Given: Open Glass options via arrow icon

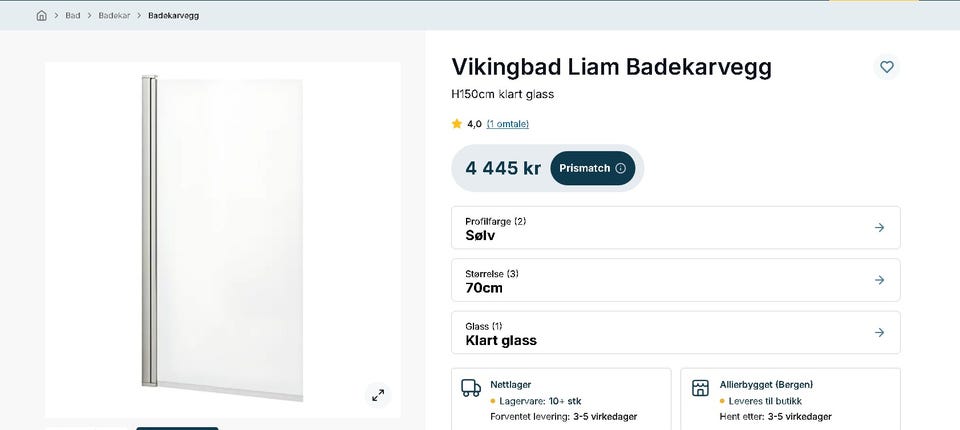Looking at the screenshot, I should tap(879, 333).
